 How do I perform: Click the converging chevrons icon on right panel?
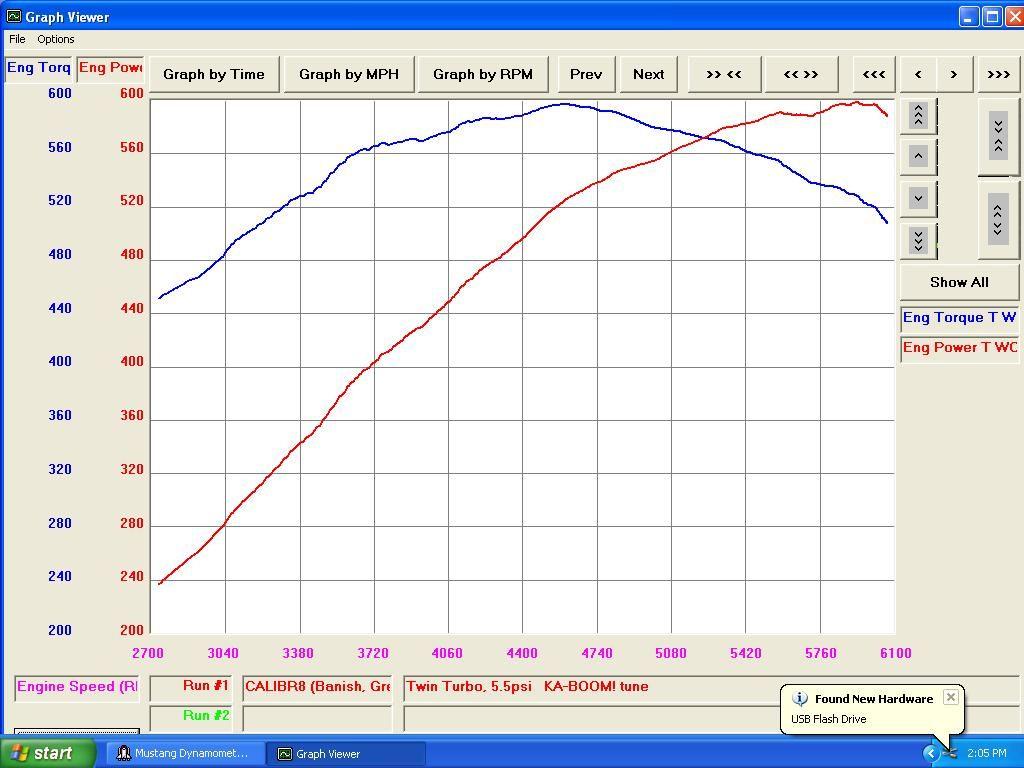(997, 135)
